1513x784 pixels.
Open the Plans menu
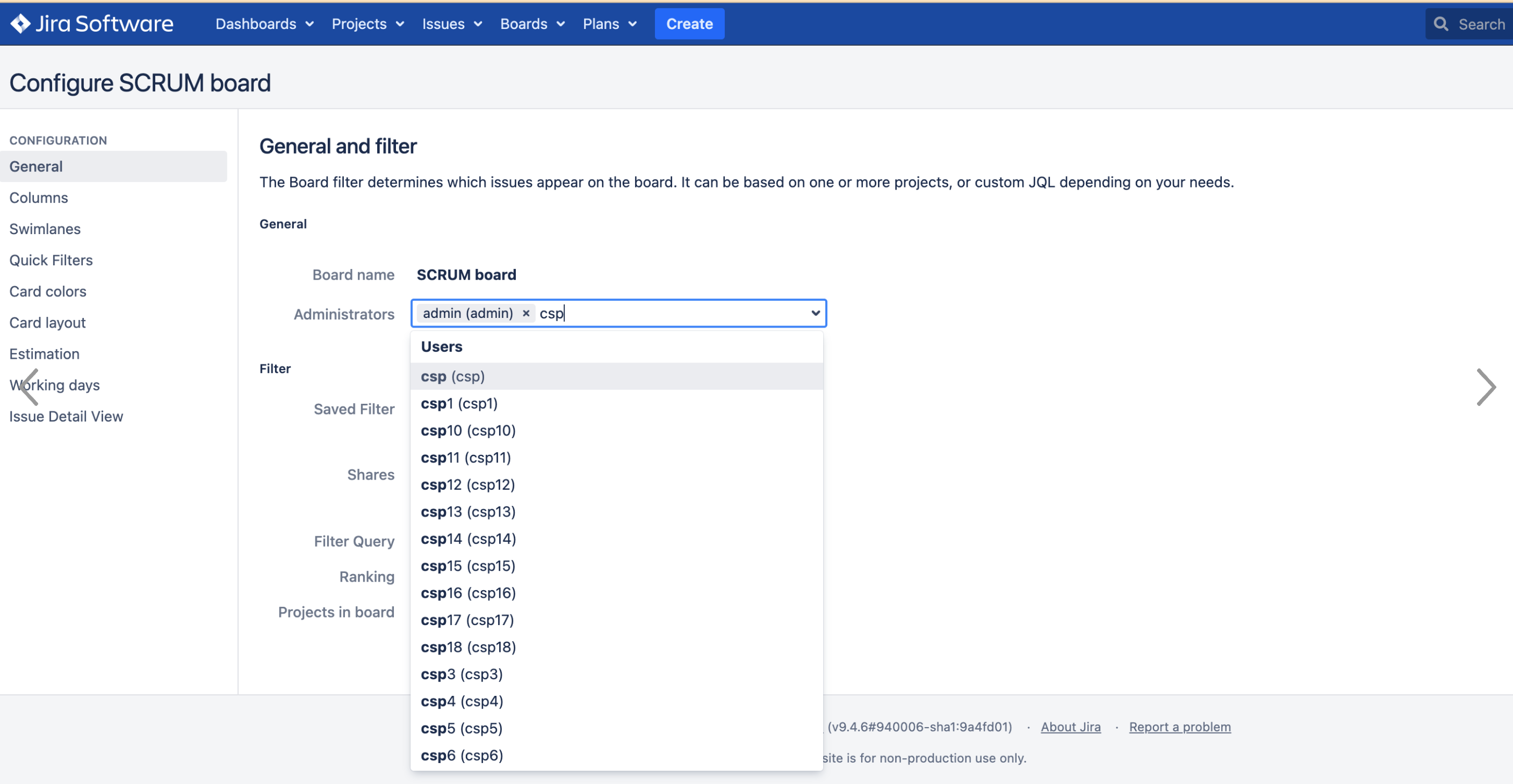pyautogui.click(x=609, y=24)
